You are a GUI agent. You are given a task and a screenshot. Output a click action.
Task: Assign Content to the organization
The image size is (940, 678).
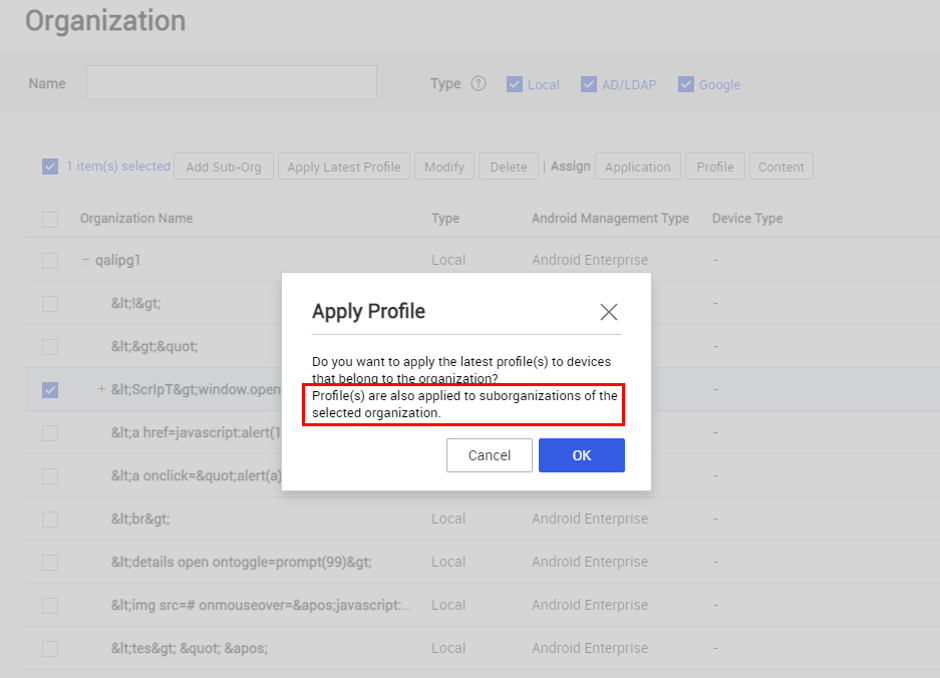tap(781, 166)
